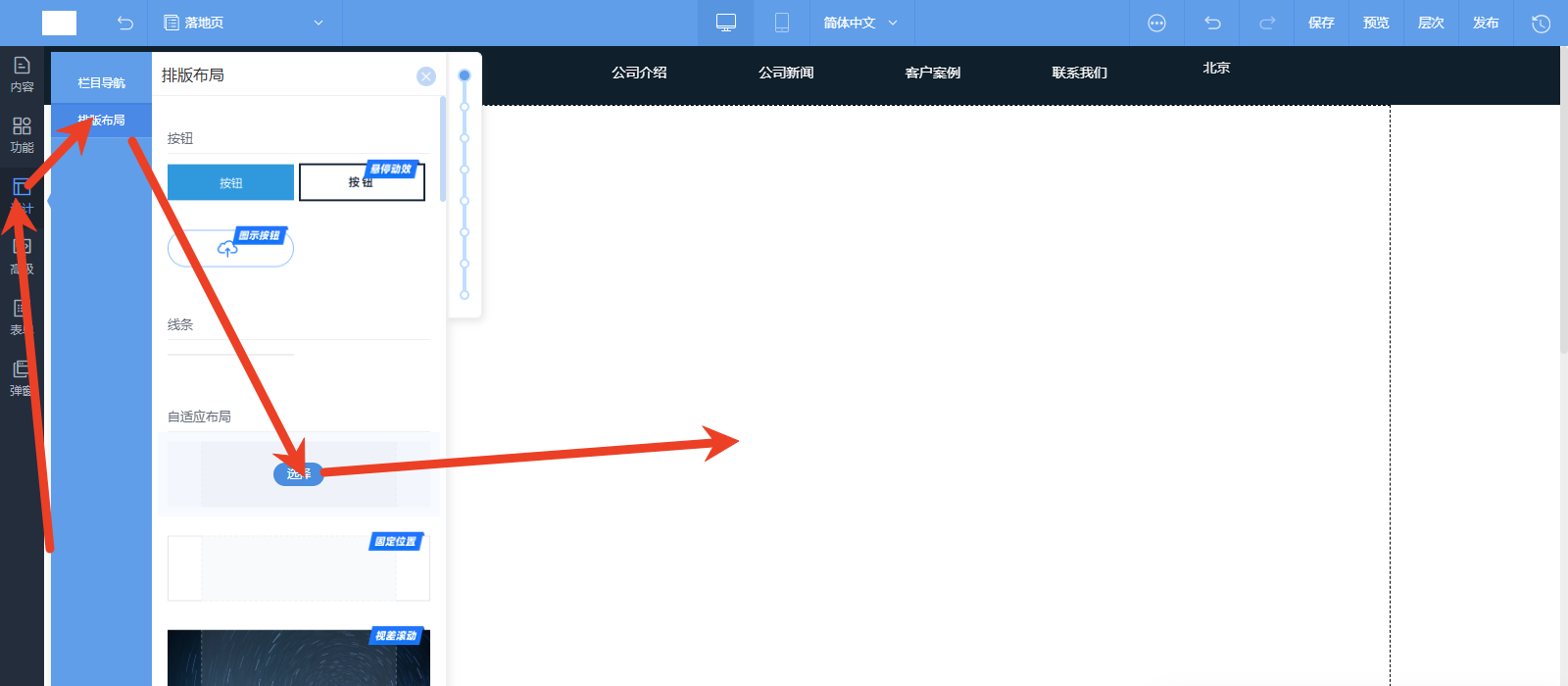1568x686 pixels.
Task: Open the 内容 section in left sidebar
Action: tap(22, 74)
